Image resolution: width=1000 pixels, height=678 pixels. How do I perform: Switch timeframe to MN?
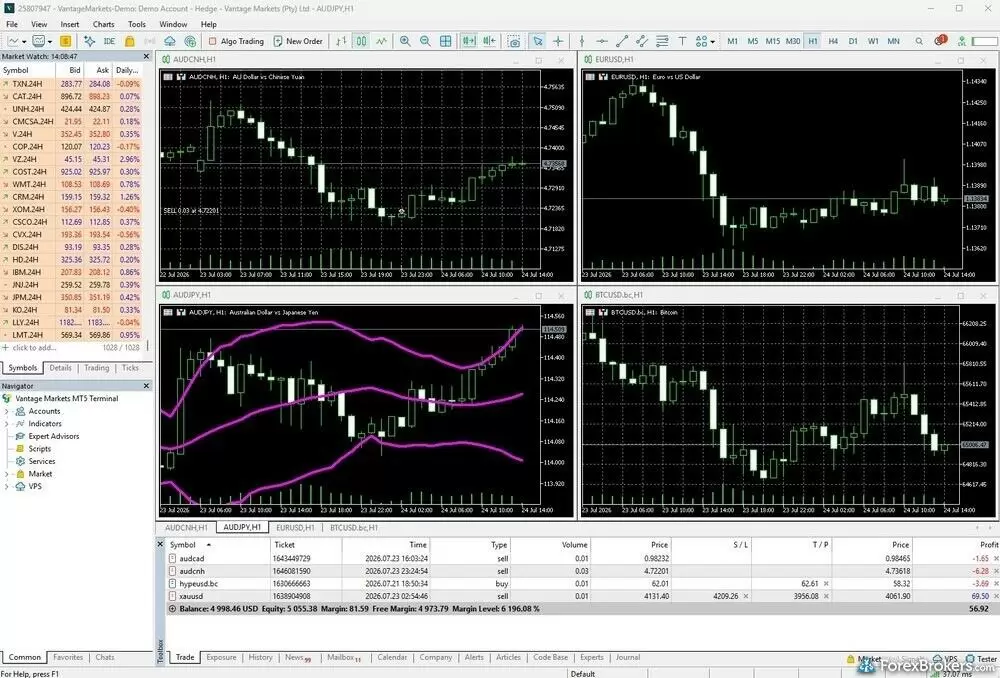pos(893,41)
